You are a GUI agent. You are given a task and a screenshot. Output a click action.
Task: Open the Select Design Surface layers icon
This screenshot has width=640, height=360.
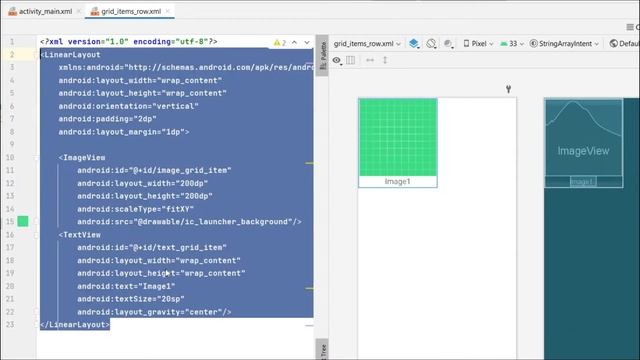(x=414, y=43)
